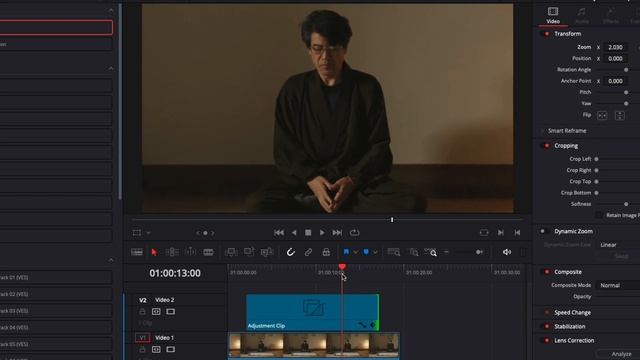
Task: Toggle the Lens Correction enable dot
Action: 547,340
